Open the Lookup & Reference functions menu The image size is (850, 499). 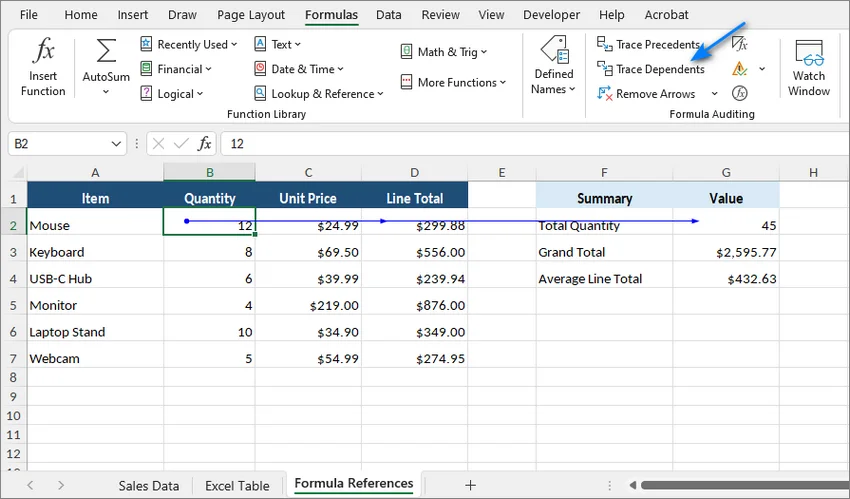(x=319, y=94)
